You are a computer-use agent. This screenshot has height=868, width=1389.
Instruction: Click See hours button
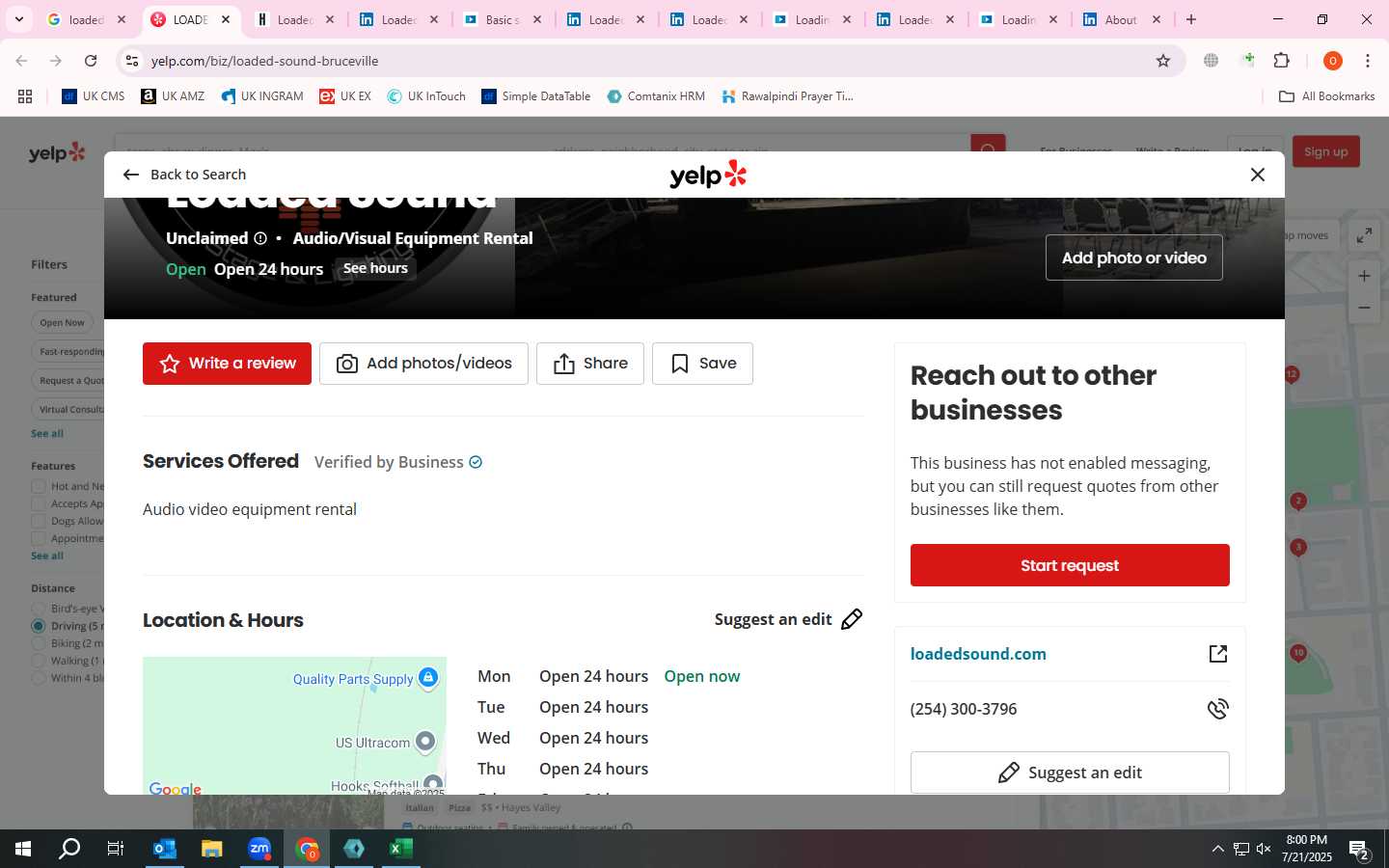375,268
